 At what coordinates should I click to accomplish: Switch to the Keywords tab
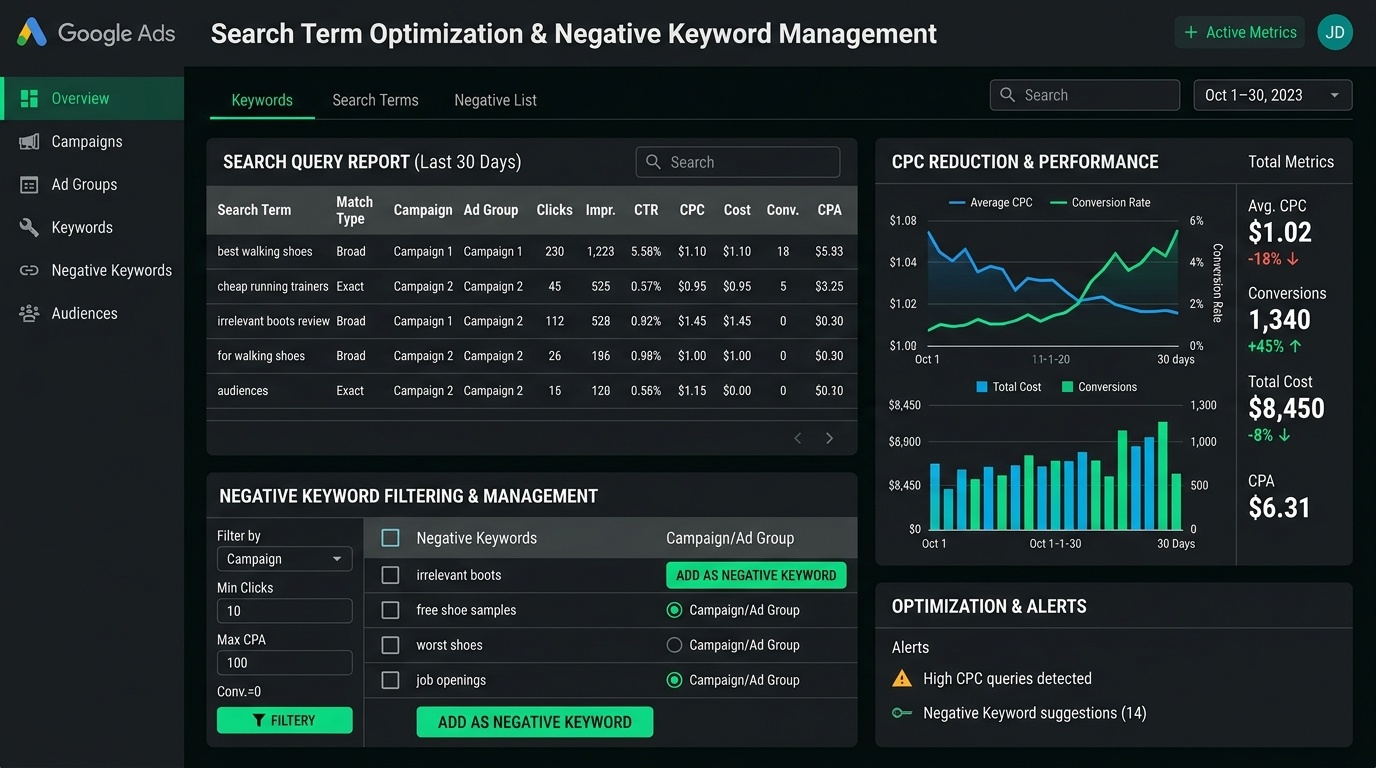click(x=262, y=100)
